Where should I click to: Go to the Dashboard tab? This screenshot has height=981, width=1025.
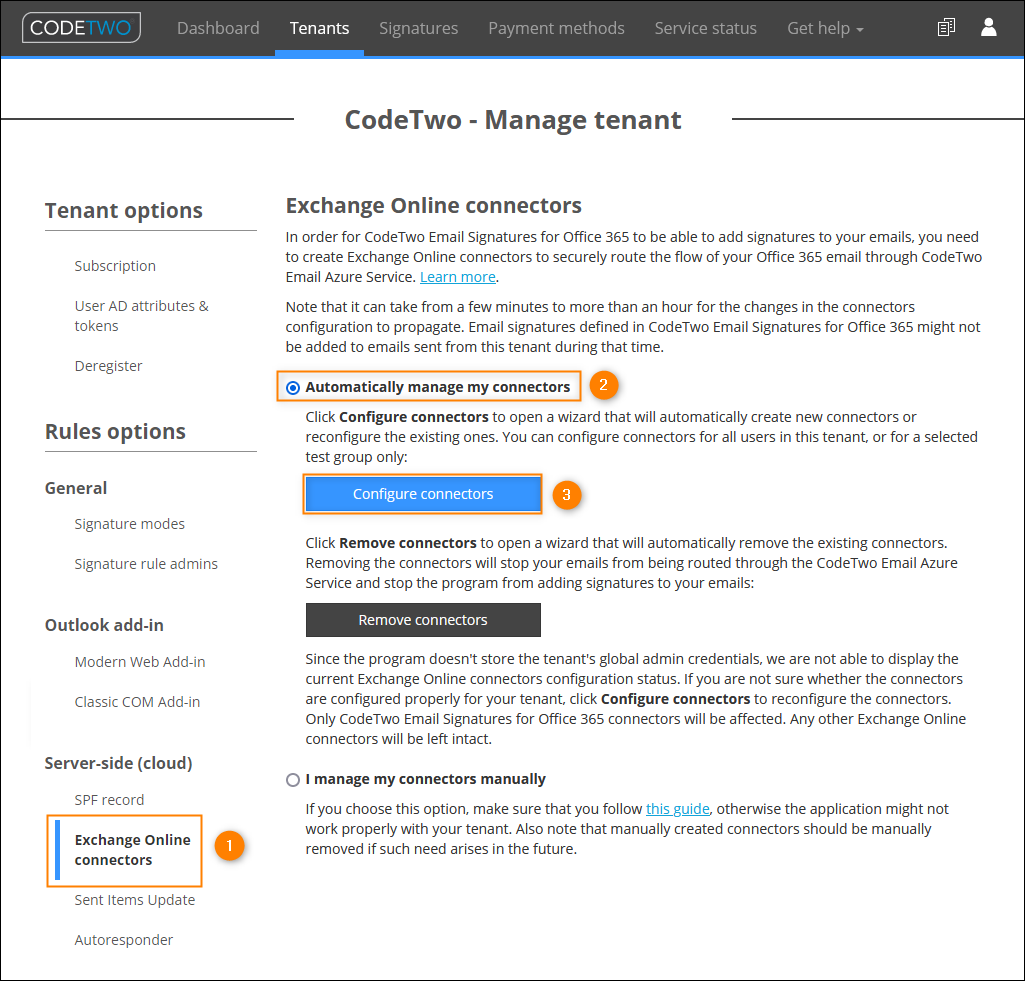tap(218, 28)
